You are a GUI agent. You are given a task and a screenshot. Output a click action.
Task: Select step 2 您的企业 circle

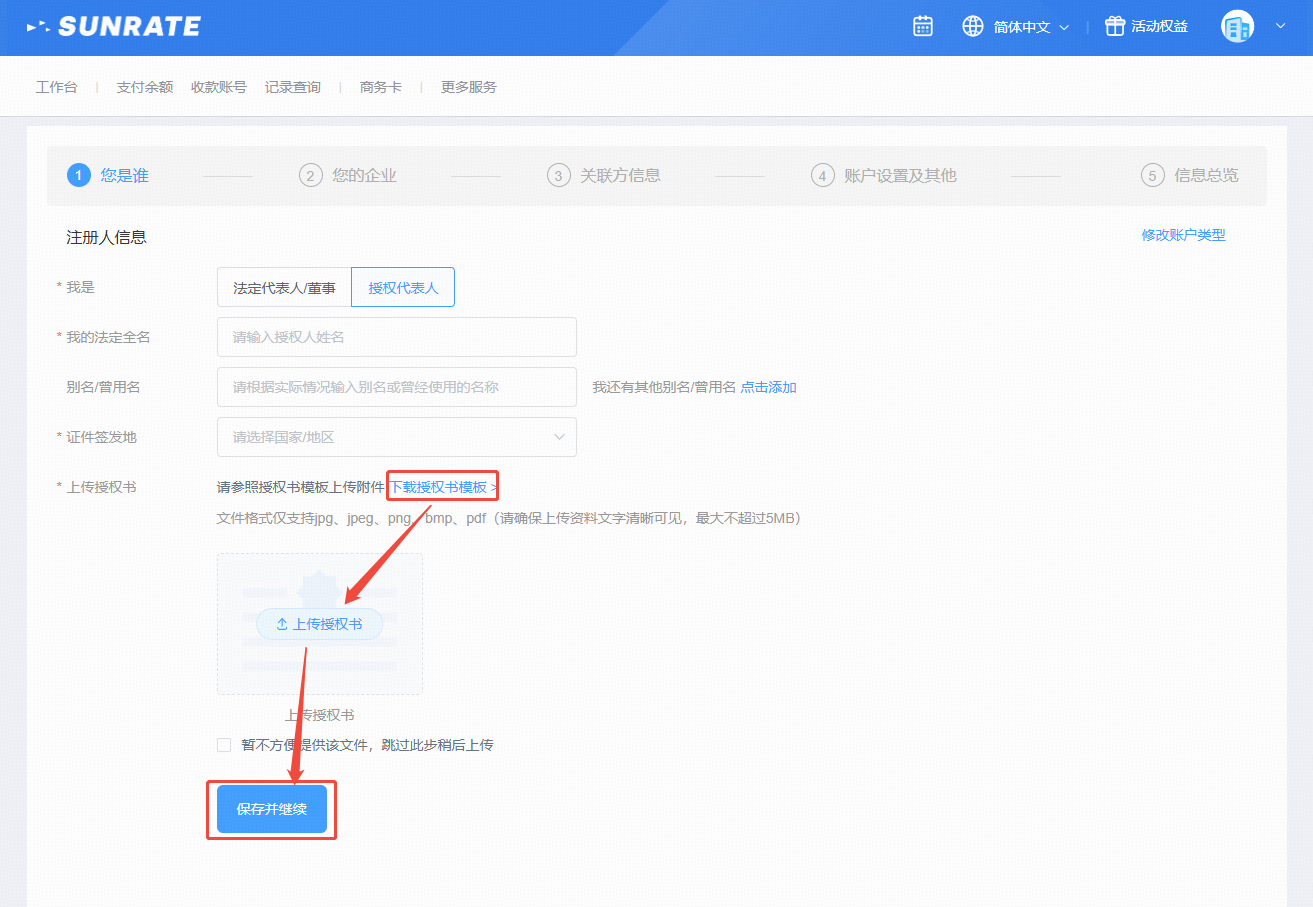click(x=311, y=176)
